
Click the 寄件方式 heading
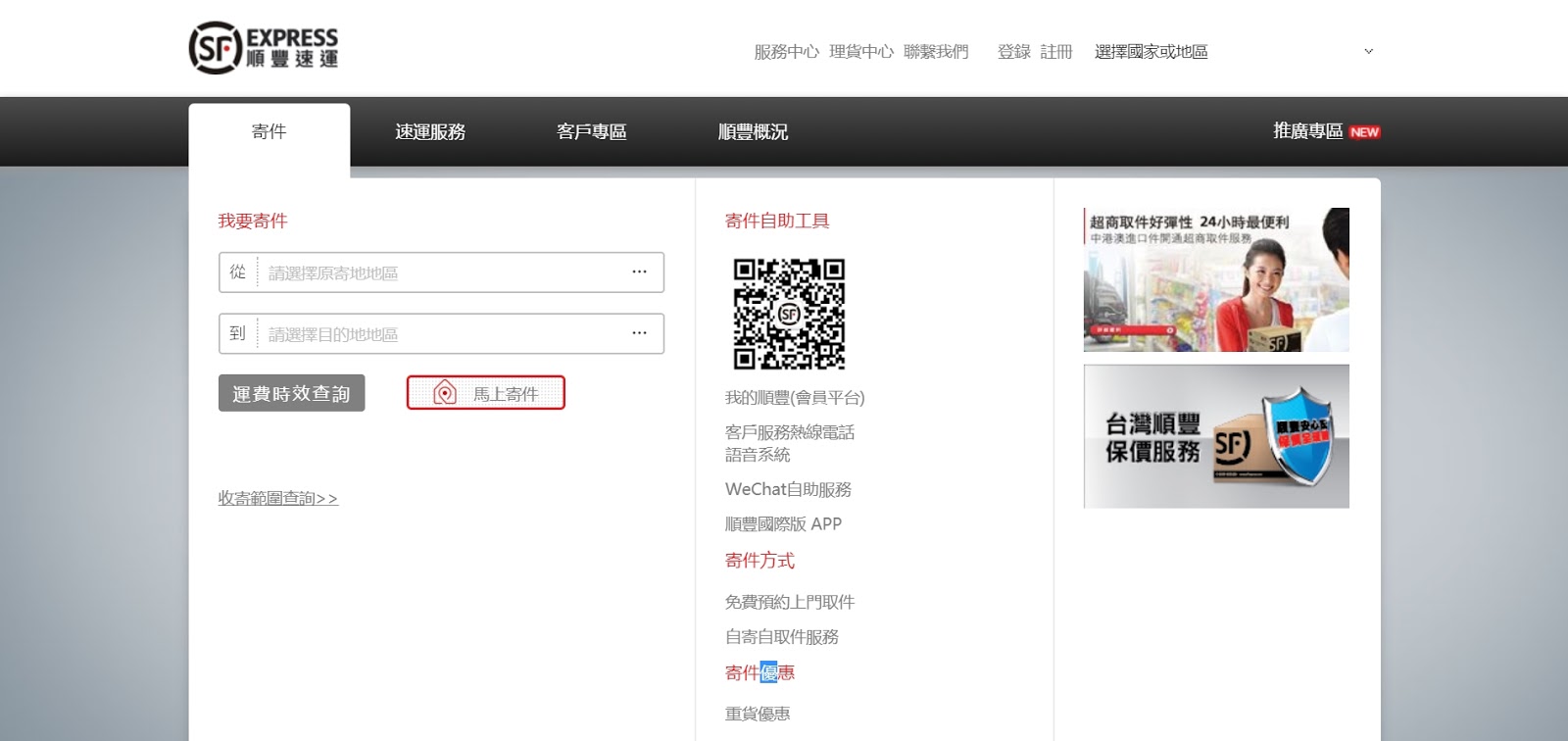click(x=759, y=561)
